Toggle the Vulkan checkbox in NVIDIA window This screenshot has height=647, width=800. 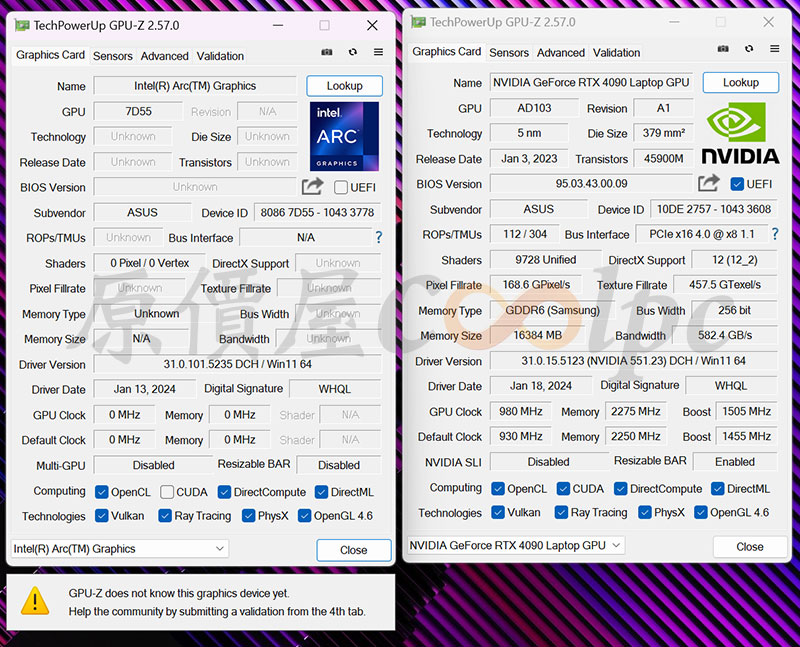[498, 512]
